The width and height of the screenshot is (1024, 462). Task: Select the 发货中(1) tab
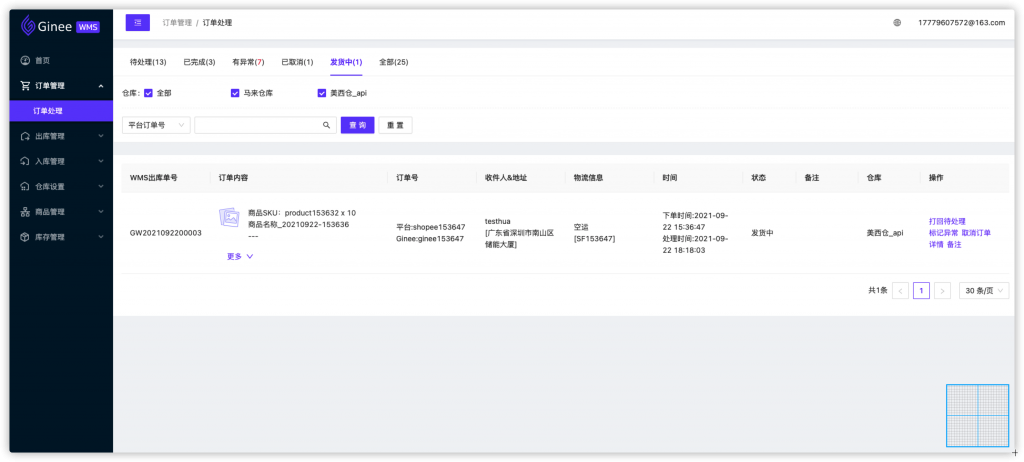(346, 62)
